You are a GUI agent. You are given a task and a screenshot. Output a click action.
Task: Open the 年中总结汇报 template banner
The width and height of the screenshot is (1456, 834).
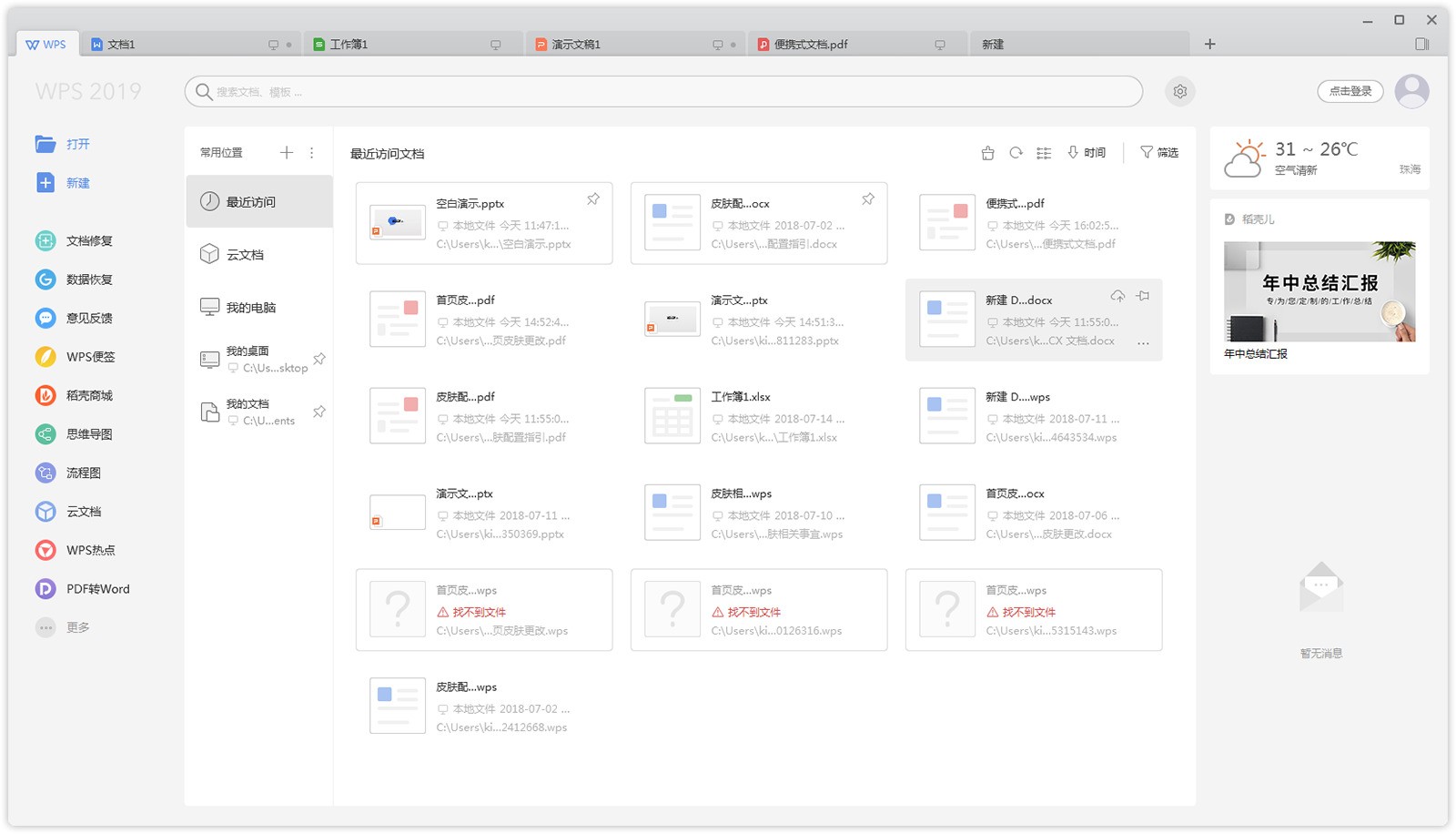(1319, 291)
